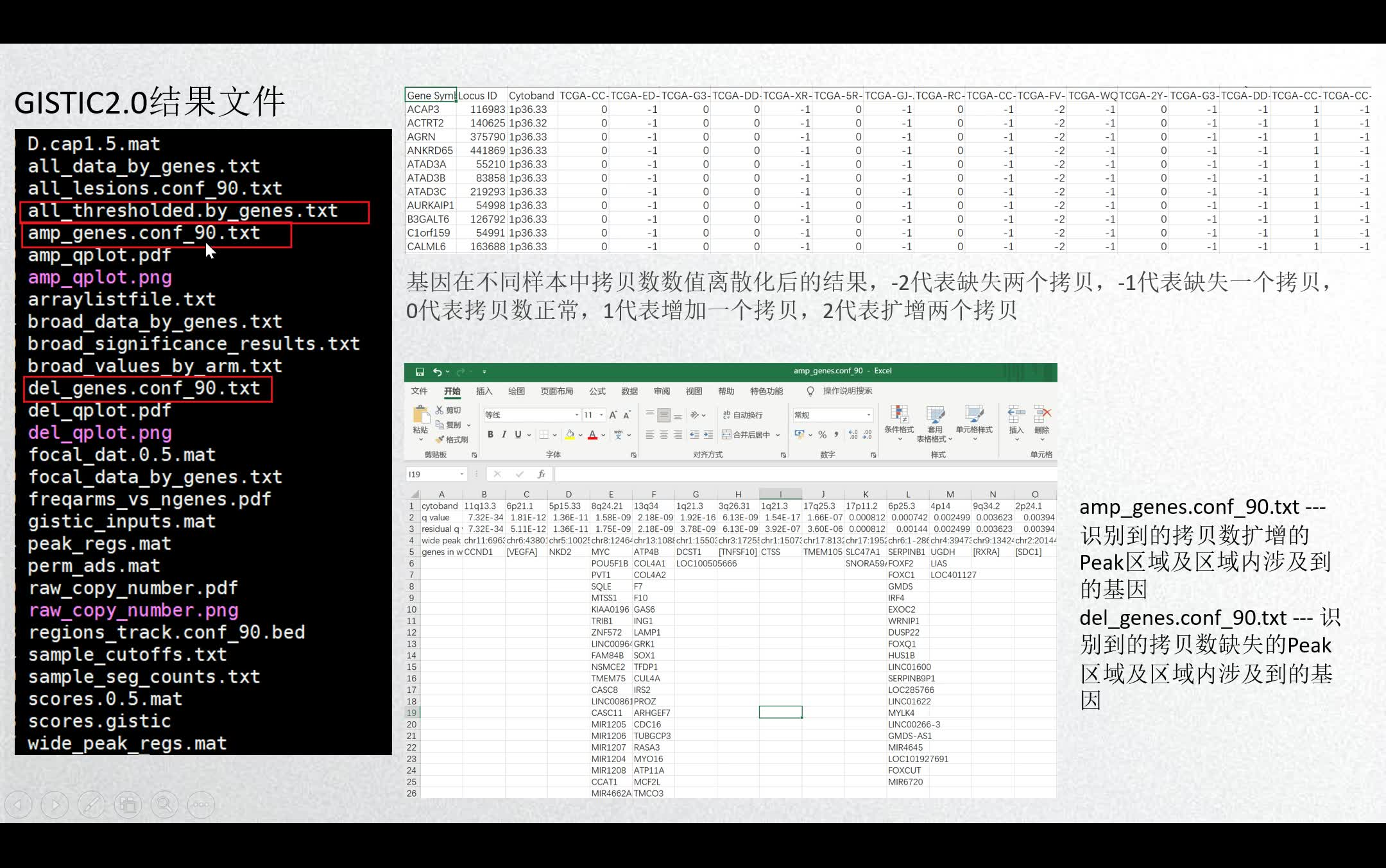
Task: Toggle middle vertical alignment
Action: pos(664,415)
